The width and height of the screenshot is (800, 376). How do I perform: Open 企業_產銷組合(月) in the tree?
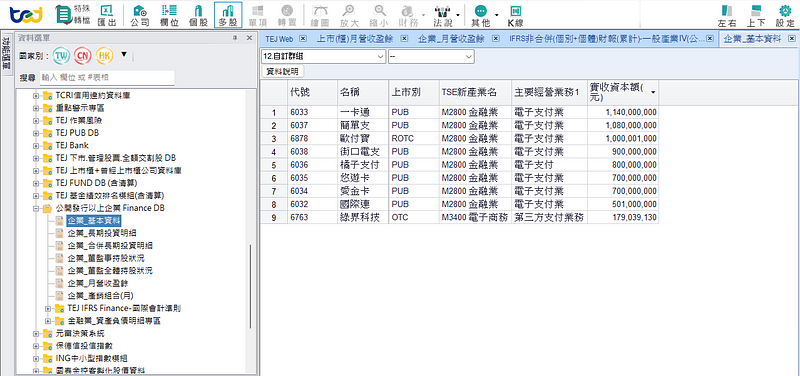coord(101,296)
